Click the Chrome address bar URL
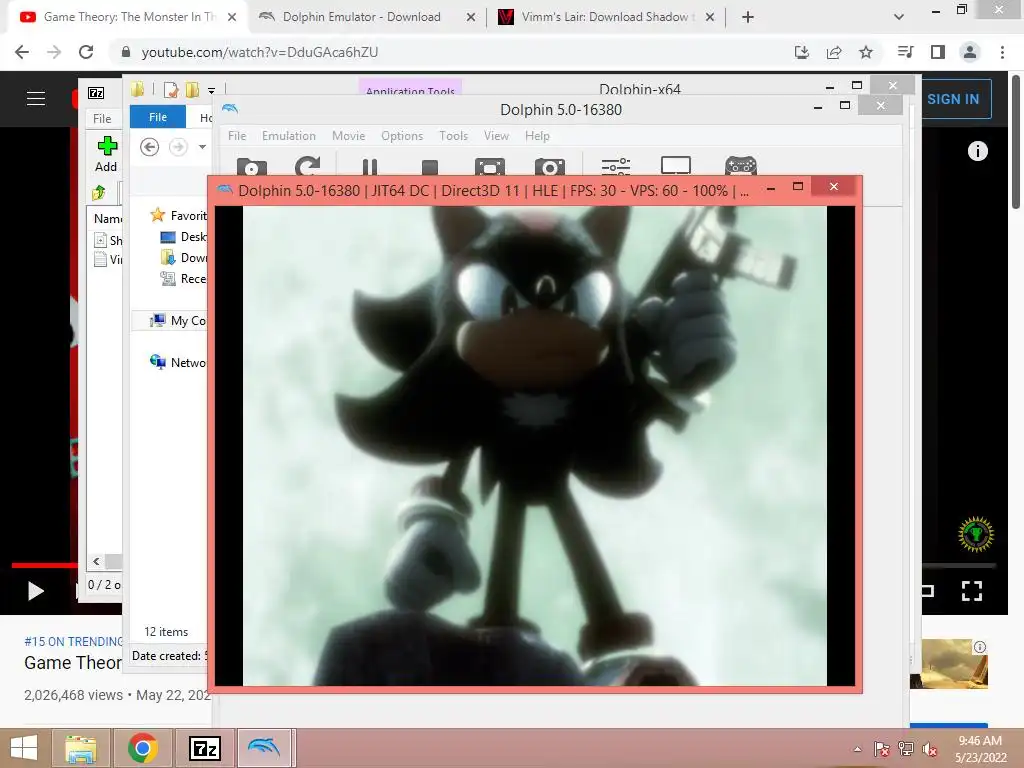Screen dimensions: 1024x768 pos(260,52)
